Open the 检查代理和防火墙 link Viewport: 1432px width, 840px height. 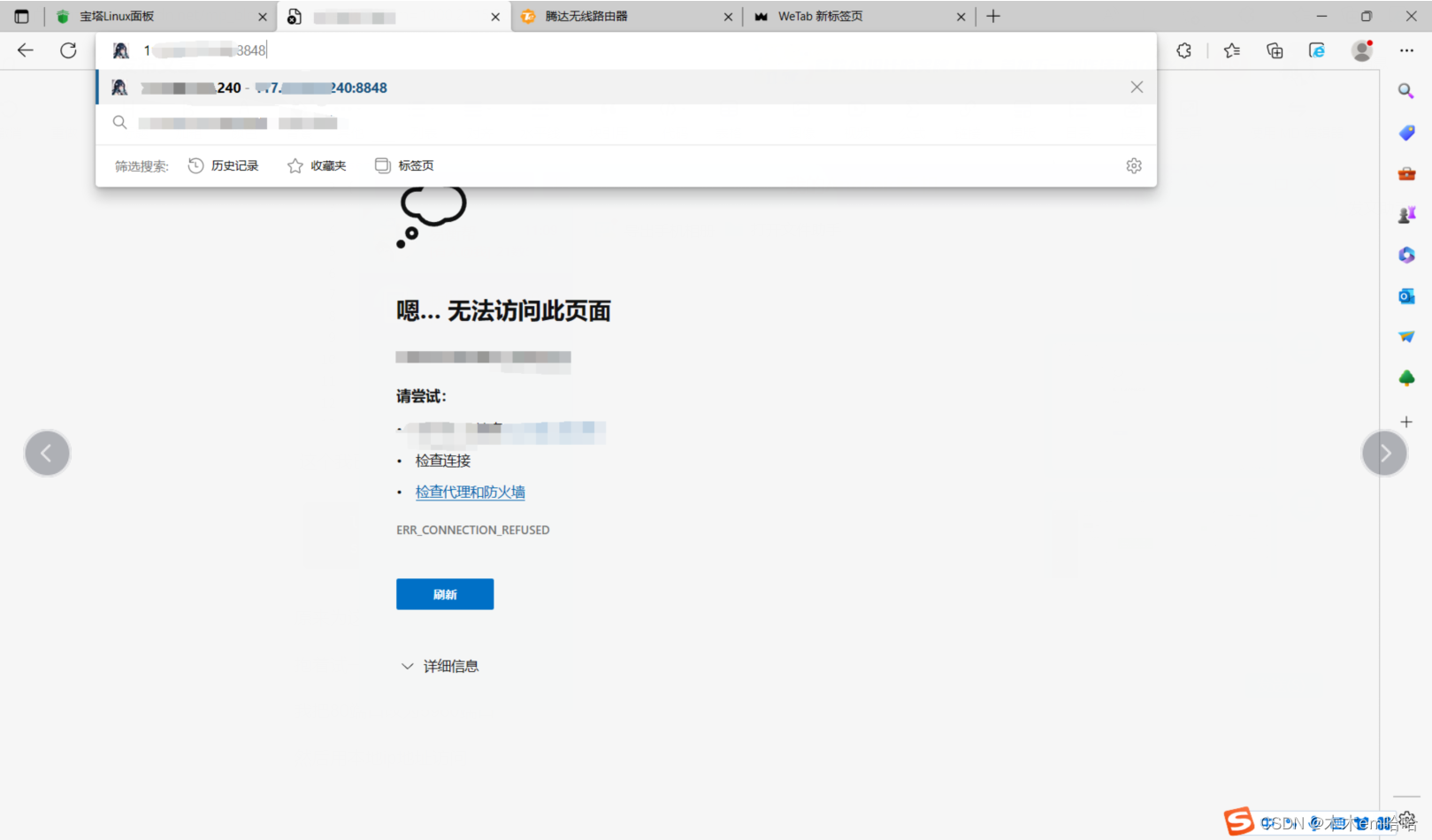click(470, 492)
